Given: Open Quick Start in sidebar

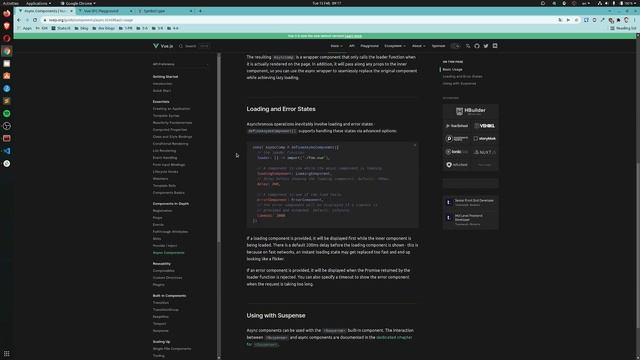Looking at the screenshot, I should click(162, 91).
